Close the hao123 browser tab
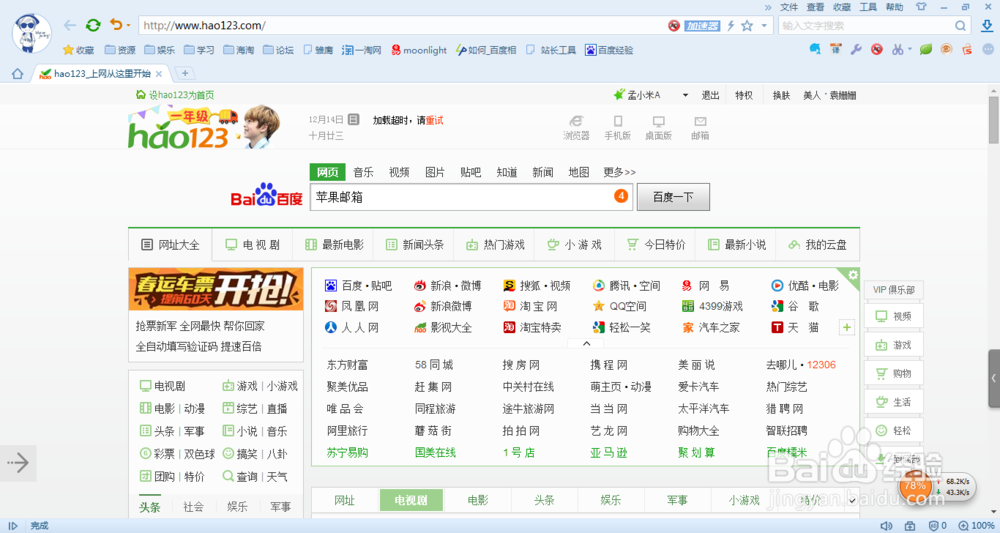Image resolution: width=1000 pixels, height=533 pixels. [x=159, y=74]
